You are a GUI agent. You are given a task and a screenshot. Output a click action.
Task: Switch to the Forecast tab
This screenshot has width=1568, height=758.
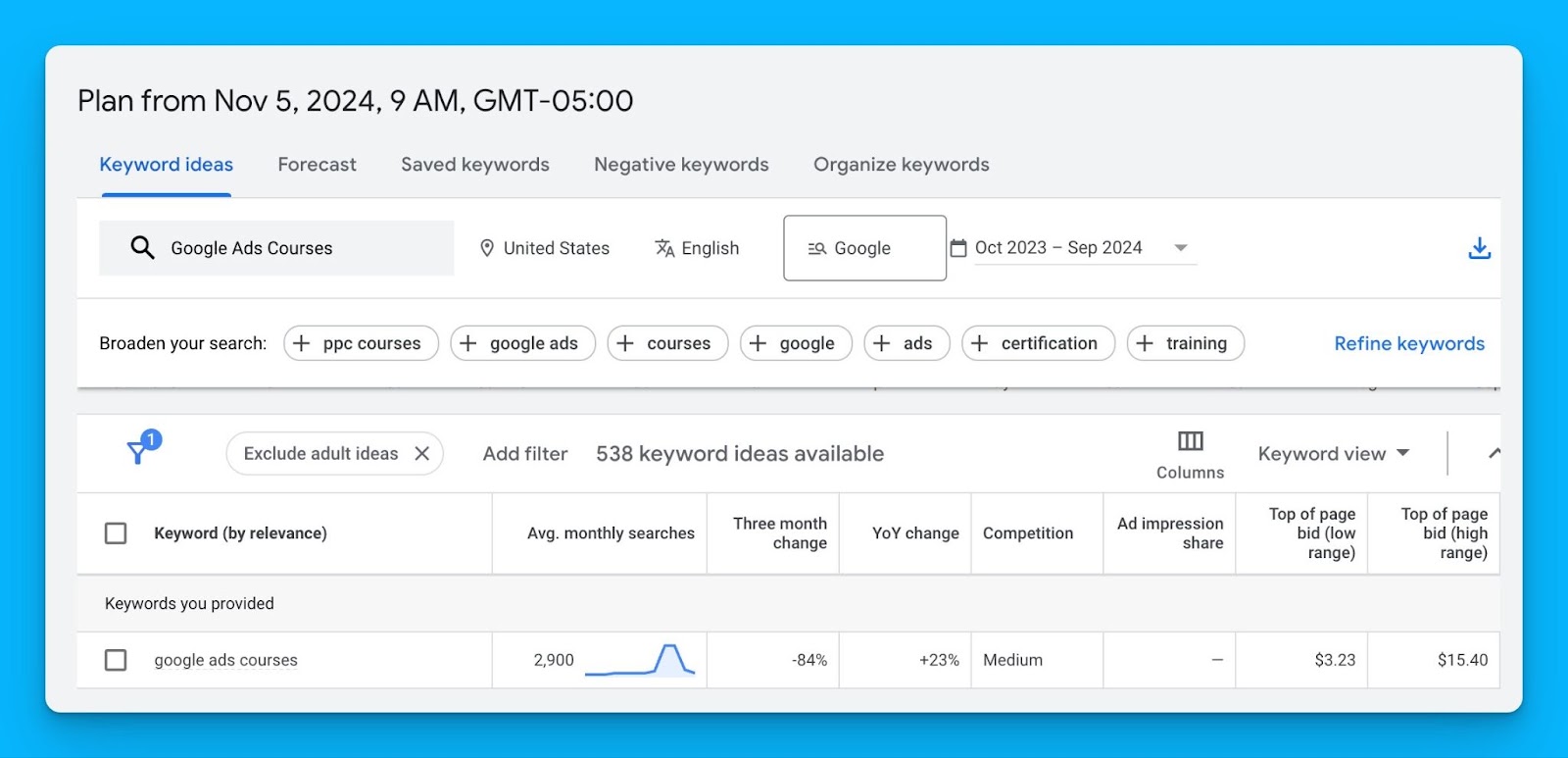(317, 165)
